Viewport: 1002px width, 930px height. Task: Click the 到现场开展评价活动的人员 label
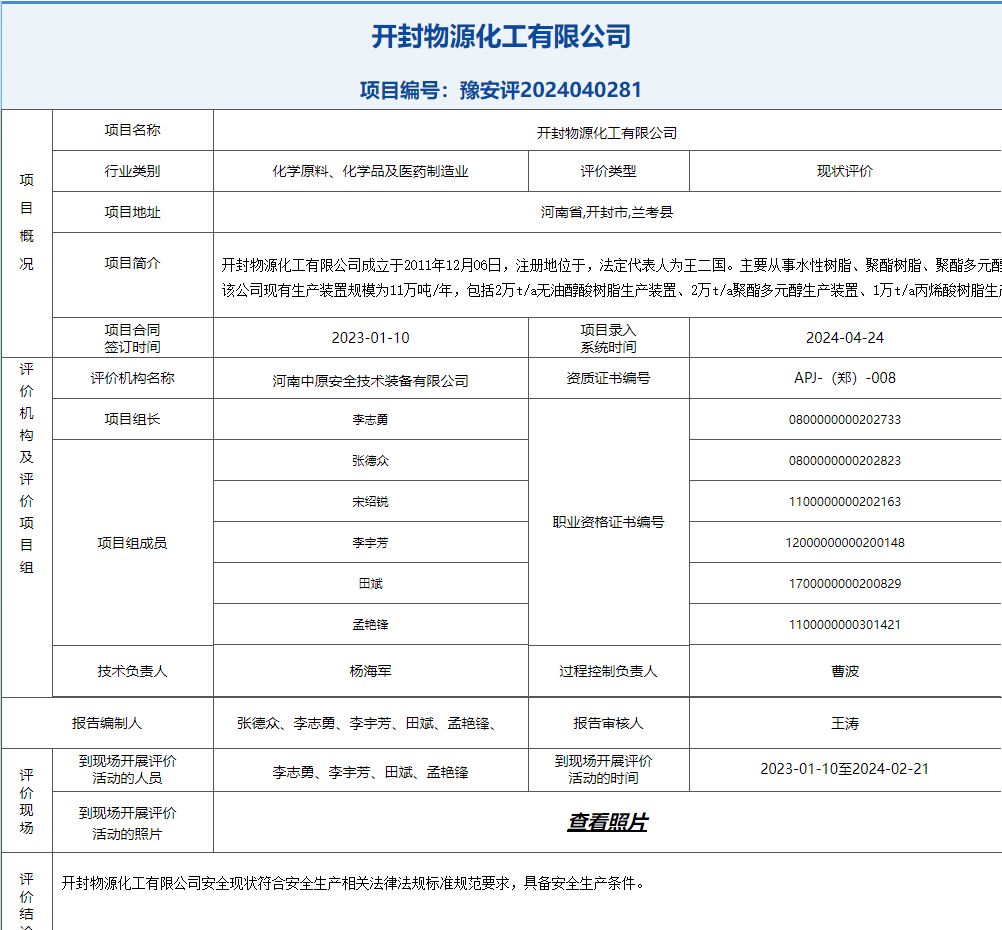pos(127,770)
